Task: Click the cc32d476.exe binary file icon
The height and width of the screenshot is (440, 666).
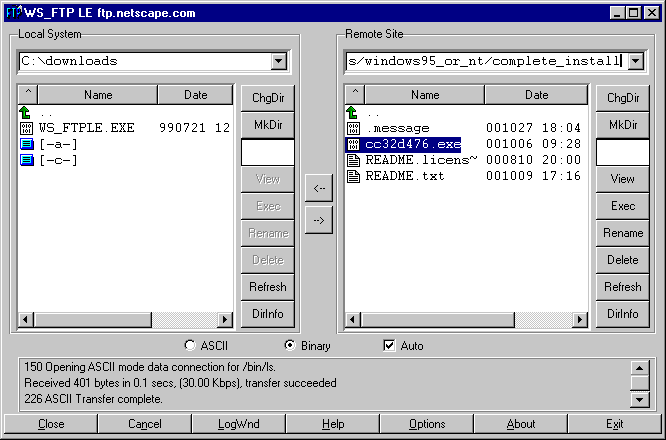Action: coord(353,144)
